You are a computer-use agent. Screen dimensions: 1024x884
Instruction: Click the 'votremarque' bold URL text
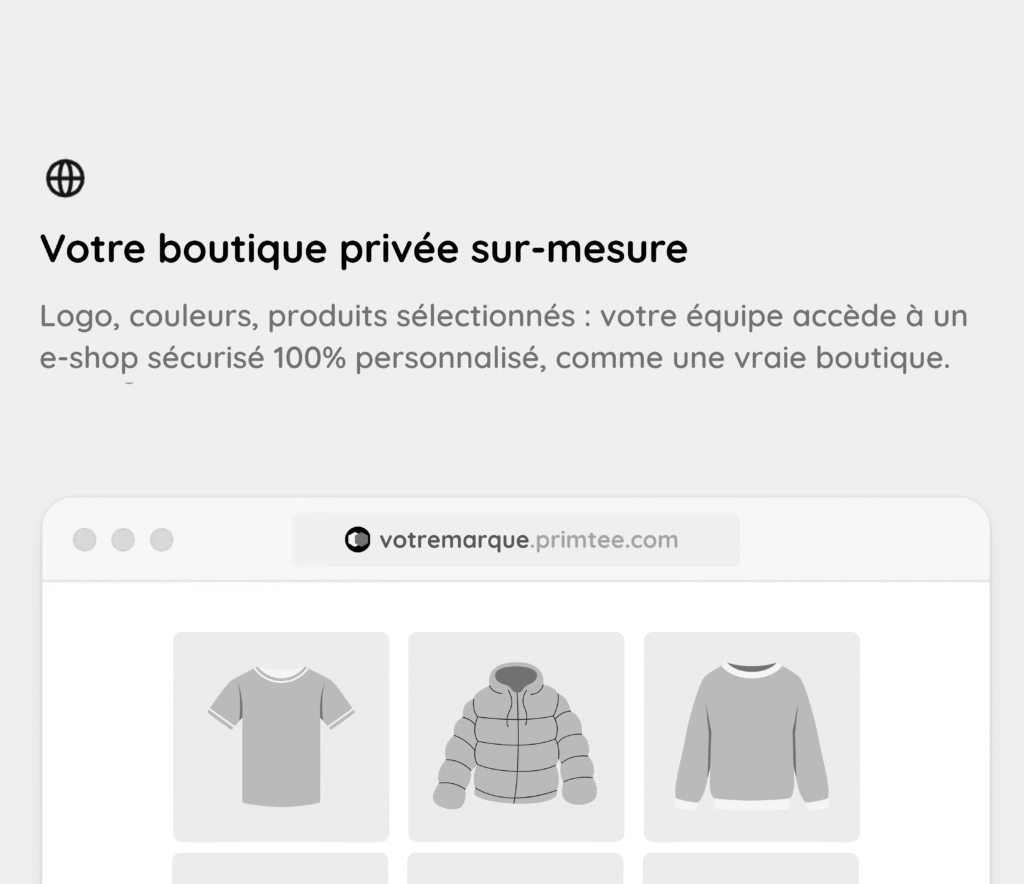coord(454,541)
